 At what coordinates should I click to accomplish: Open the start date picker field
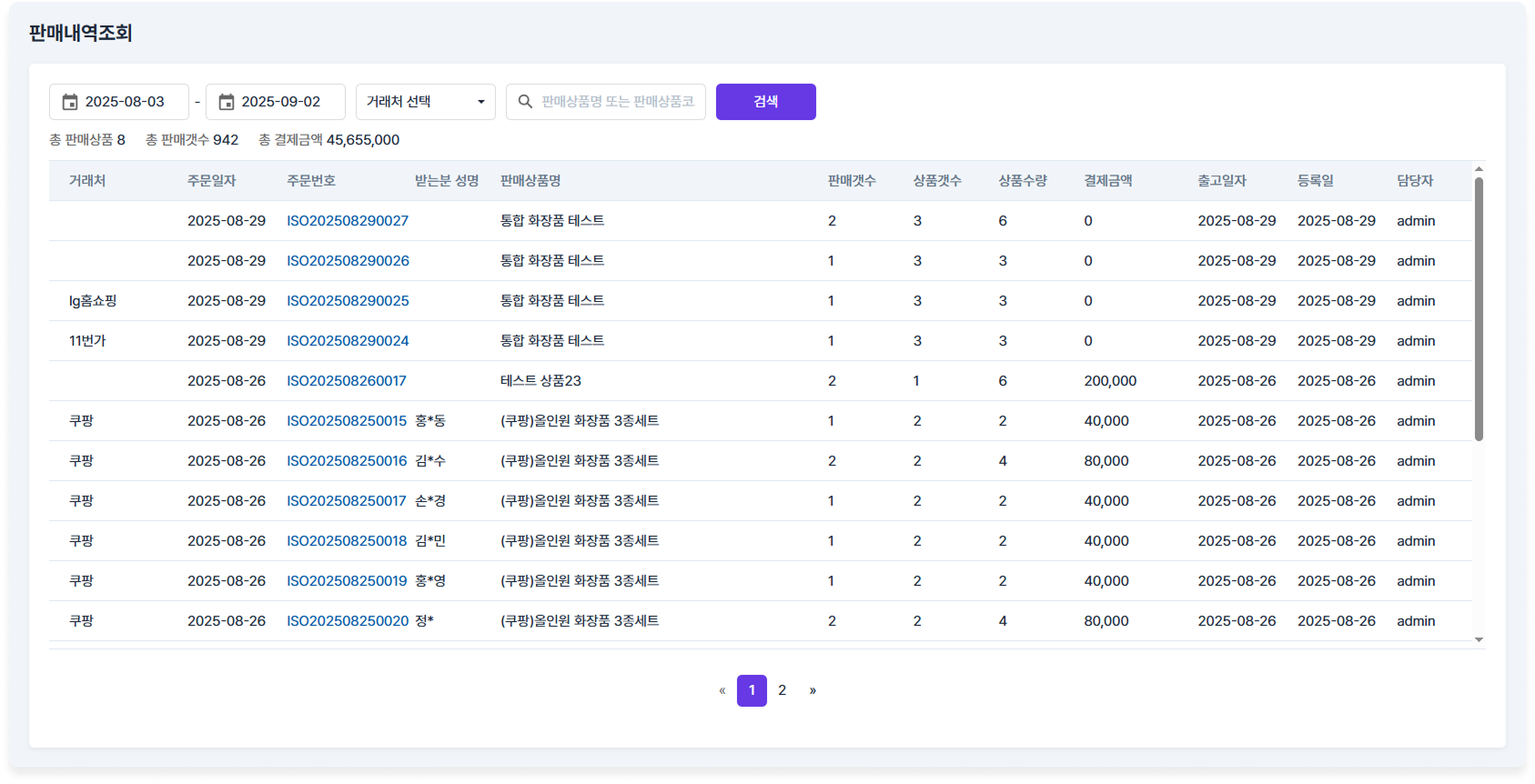tap(125, 102)
